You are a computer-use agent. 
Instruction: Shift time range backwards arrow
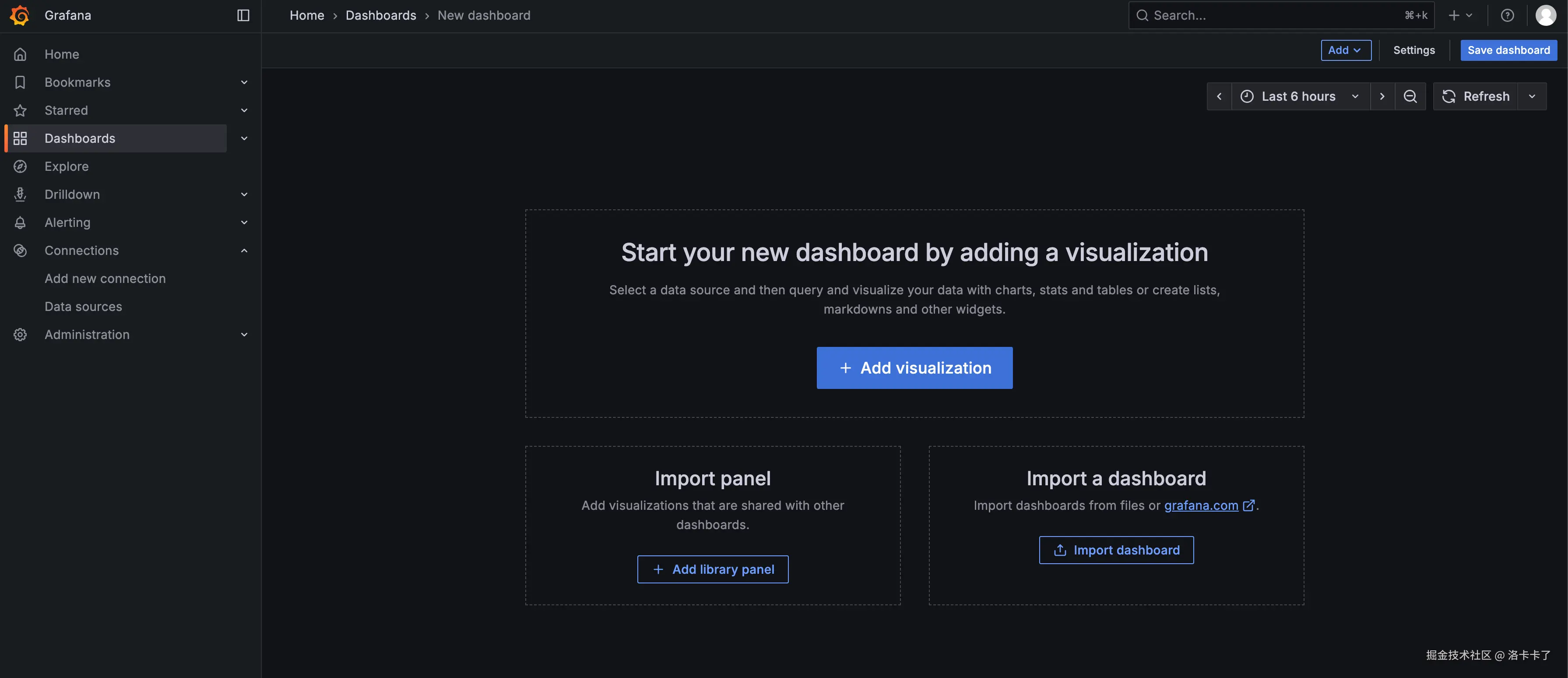(1219, 96)
